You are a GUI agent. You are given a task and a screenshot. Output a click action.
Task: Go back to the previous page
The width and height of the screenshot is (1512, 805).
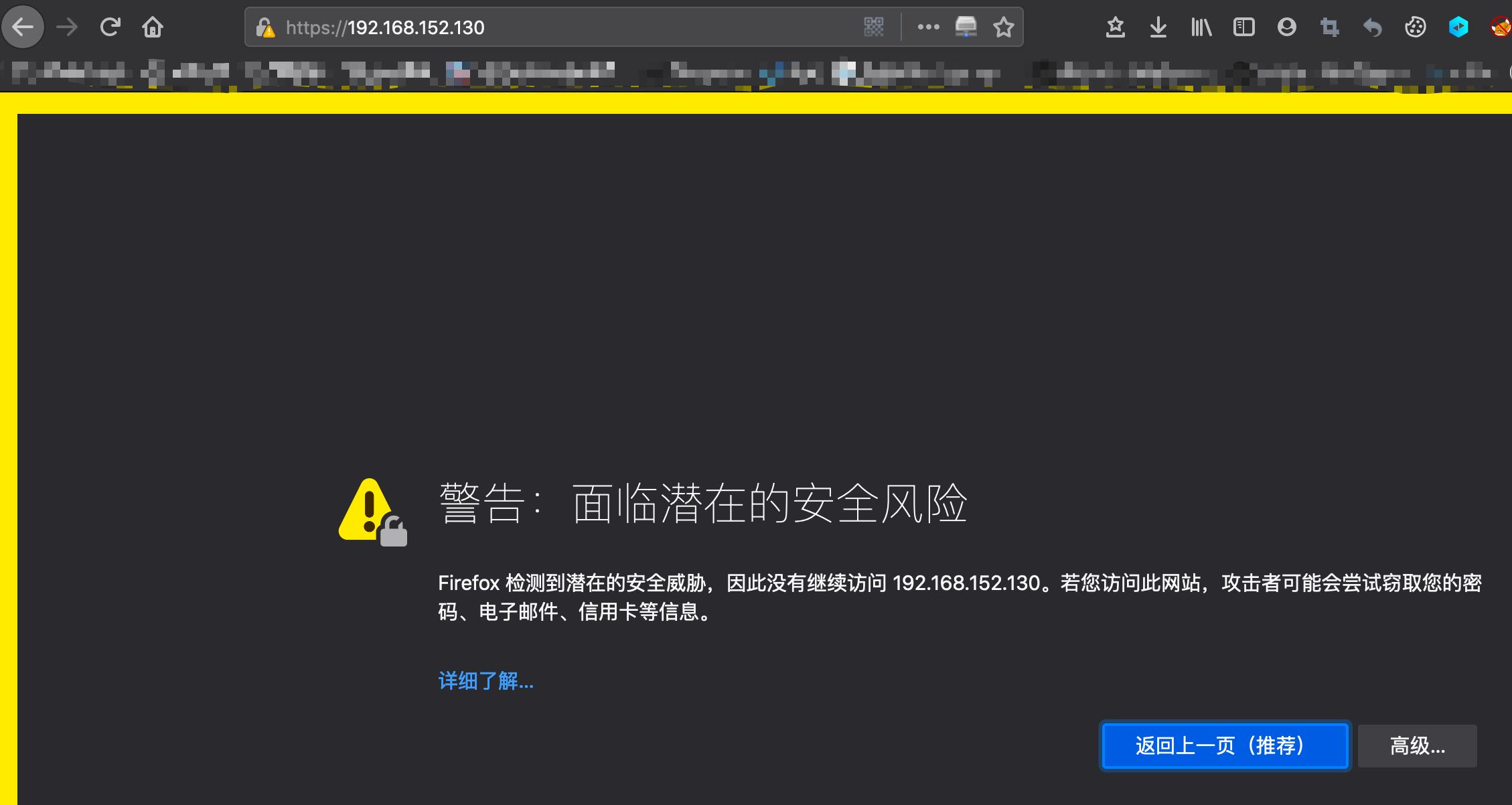click(x=23, y=27)
